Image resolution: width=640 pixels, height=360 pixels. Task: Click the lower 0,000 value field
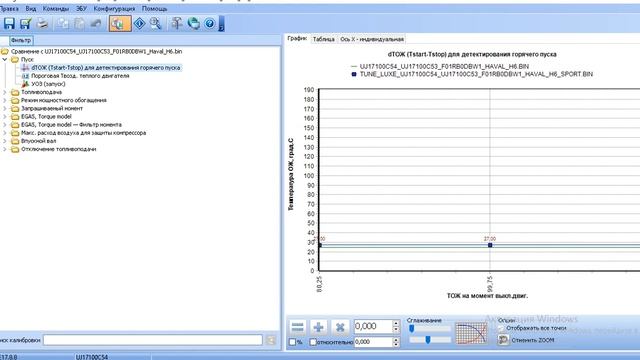pos(373,342)
